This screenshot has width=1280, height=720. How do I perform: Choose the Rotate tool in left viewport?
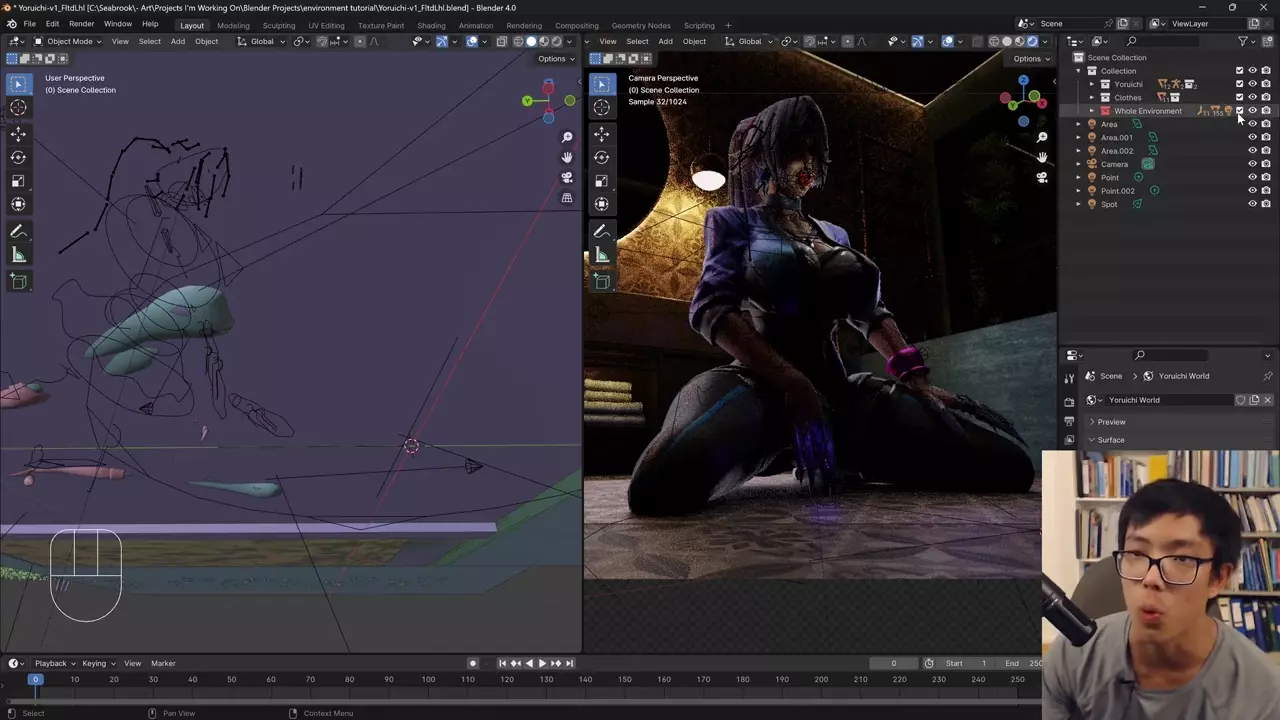tap(18, 157)
